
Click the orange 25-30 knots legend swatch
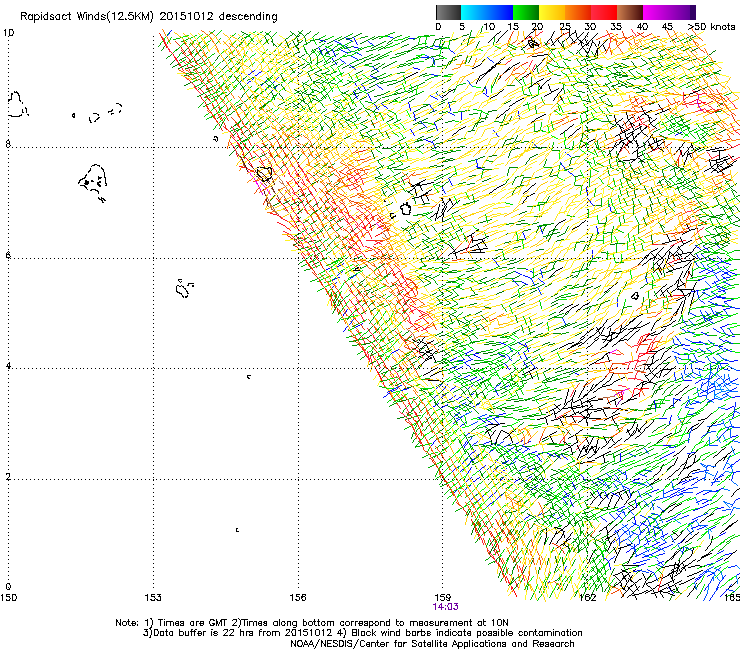578,12
